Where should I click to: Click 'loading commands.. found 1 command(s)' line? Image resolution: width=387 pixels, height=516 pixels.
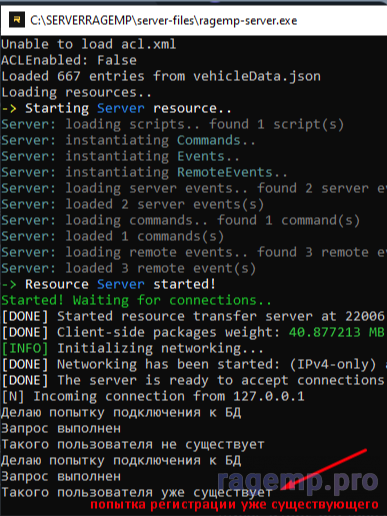181,220
